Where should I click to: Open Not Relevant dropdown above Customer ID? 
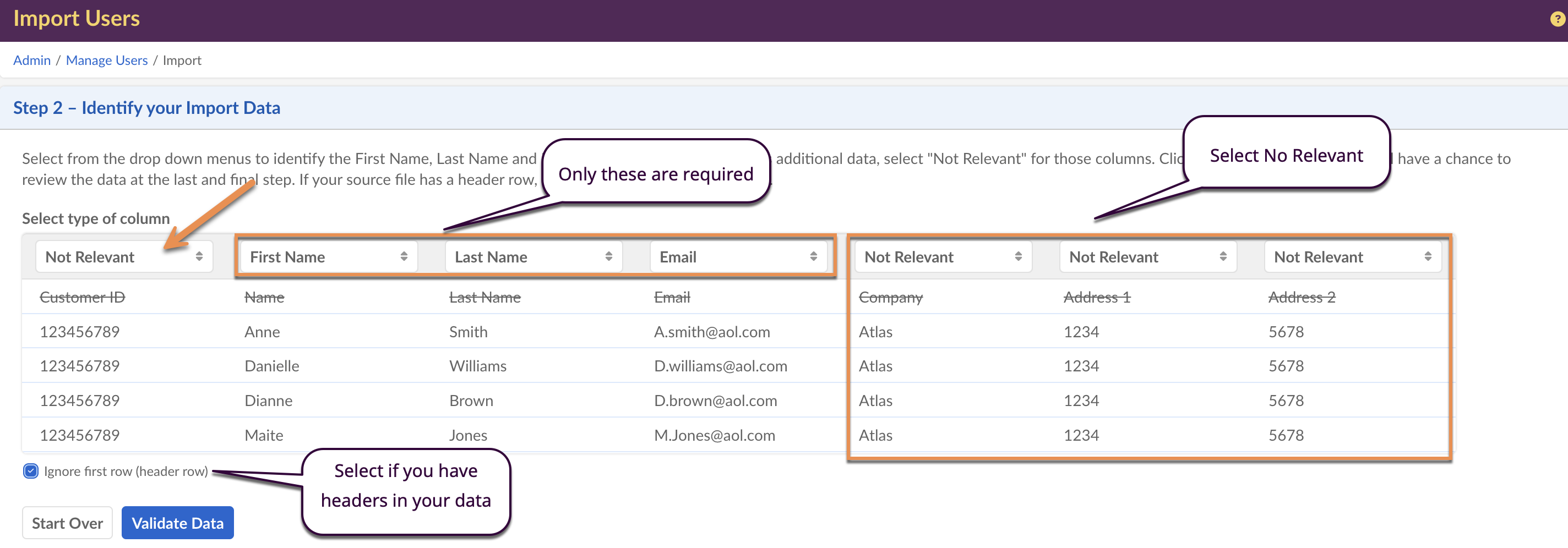pyautogui.click(x=123, y=257)
